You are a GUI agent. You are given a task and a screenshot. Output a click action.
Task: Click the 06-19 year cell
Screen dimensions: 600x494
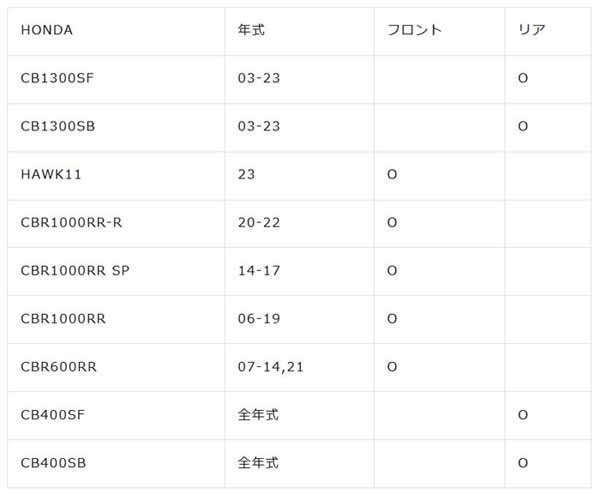tap(259, 319)
